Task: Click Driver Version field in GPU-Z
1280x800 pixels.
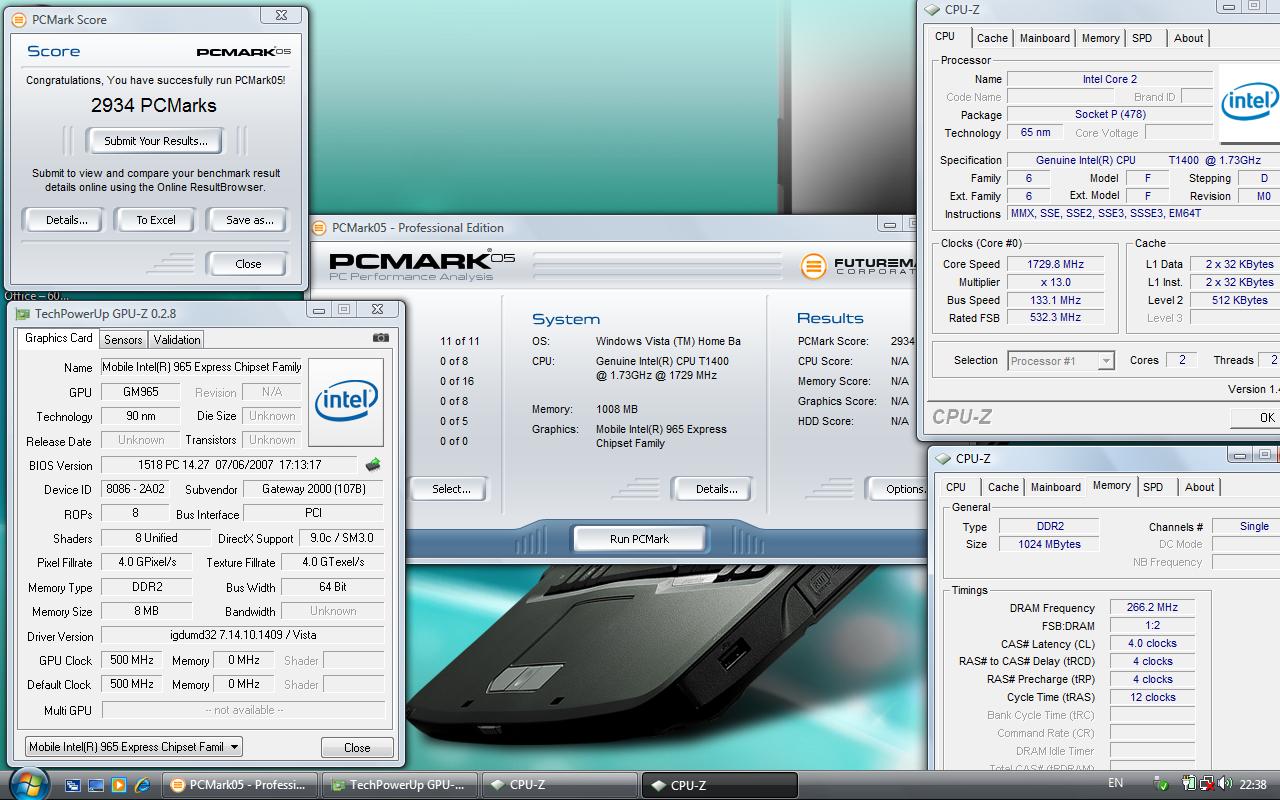Action: click(242, 635)
